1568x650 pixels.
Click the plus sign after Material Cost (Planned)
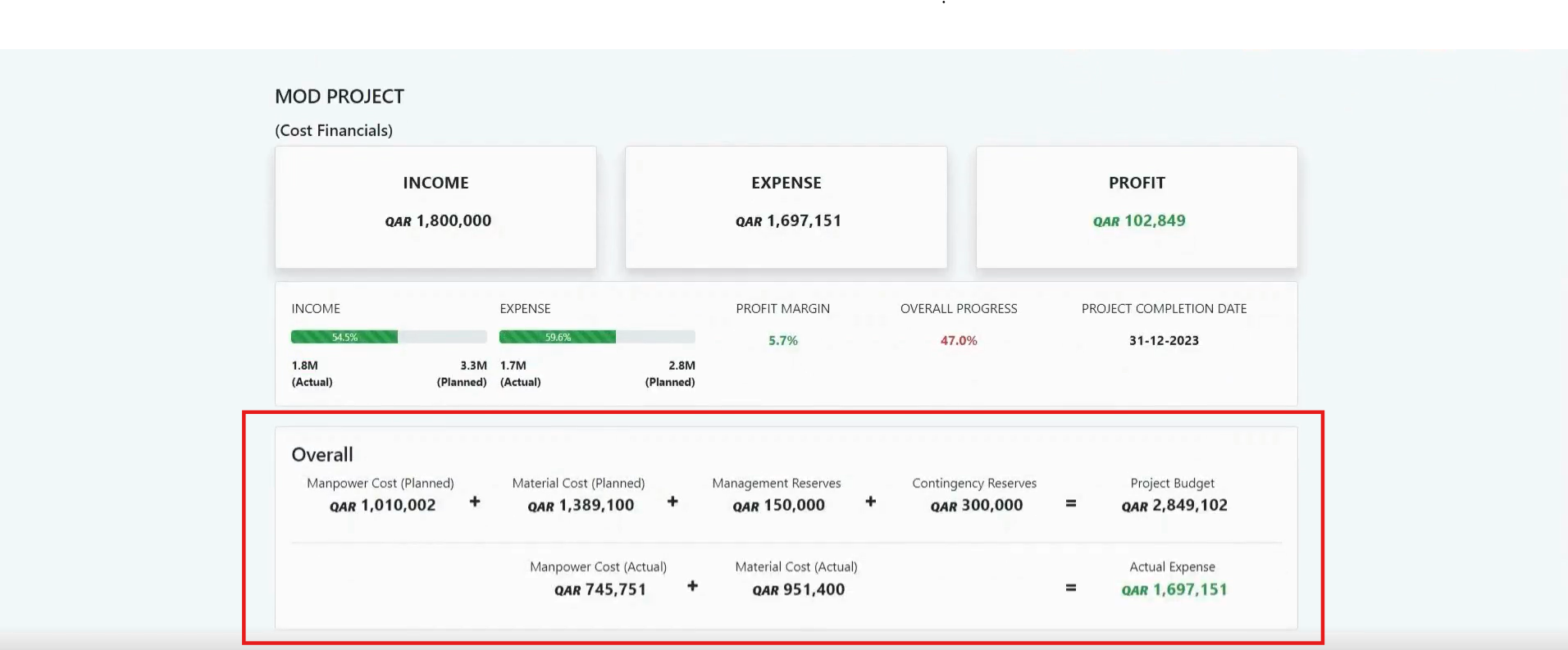[x=672, y=502]
